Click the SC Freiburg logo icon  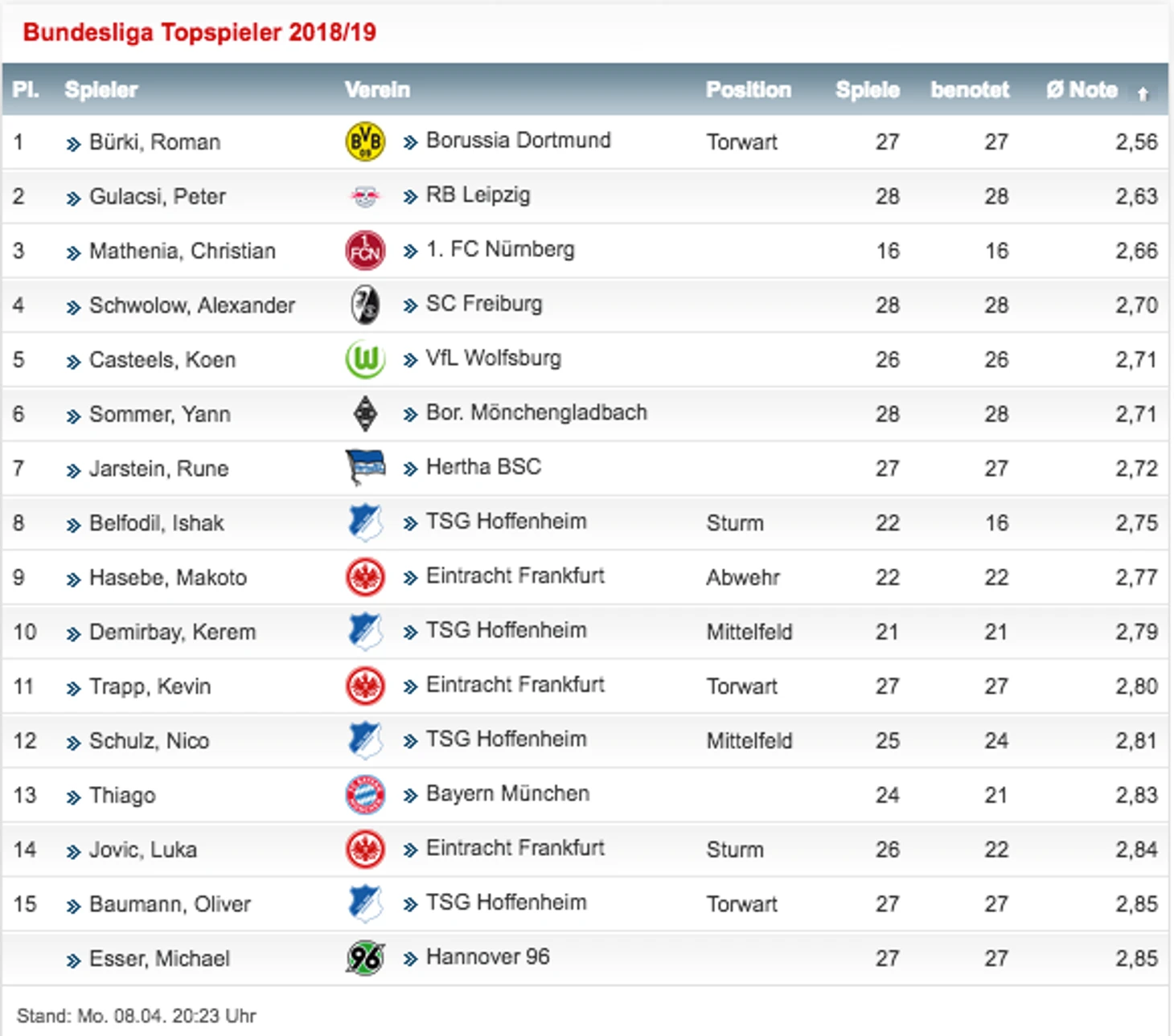coord(364,305)
